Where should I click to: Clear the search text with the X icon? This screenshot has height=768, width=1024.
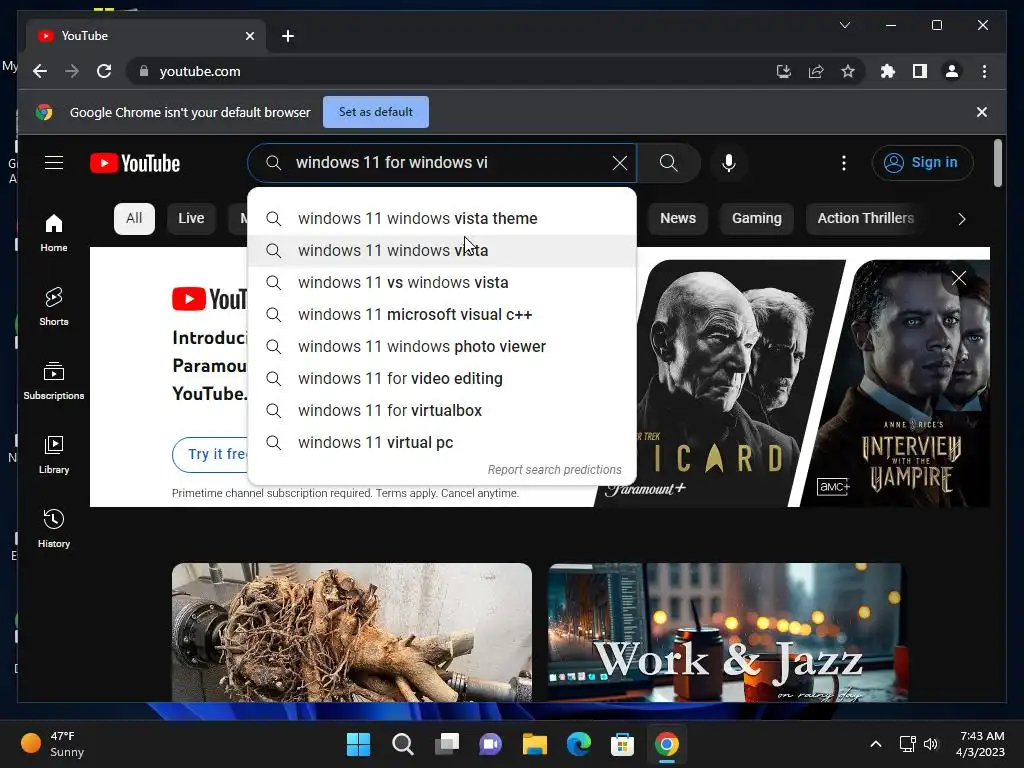[620, 163]
